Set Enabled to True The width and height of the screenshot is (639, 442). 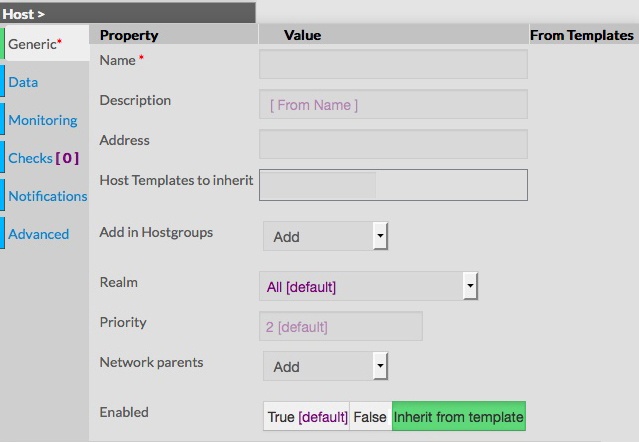point(306,417)
